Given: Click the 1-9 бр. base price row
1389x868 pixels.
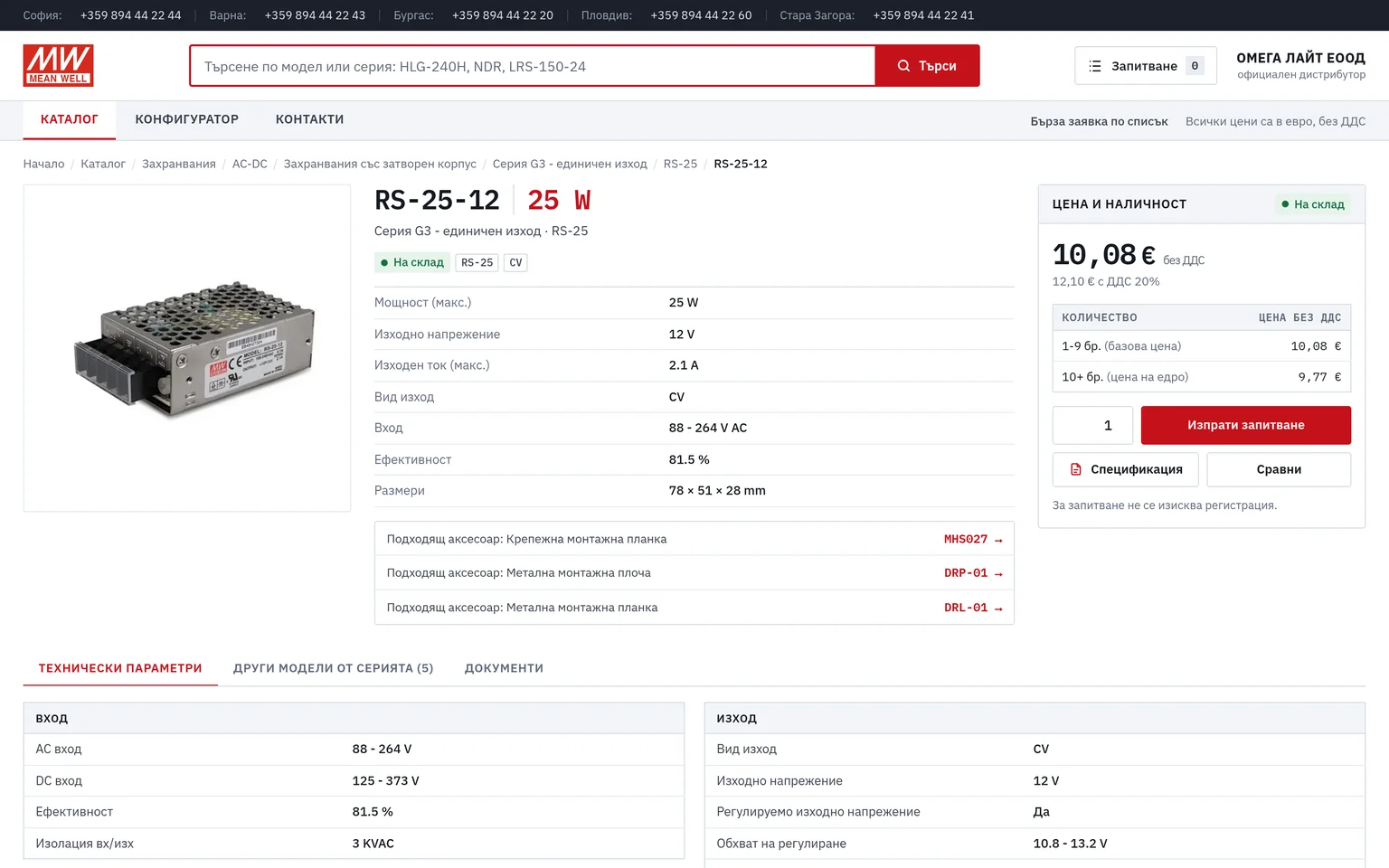Looking at the screenshot, I should 1202,346.
